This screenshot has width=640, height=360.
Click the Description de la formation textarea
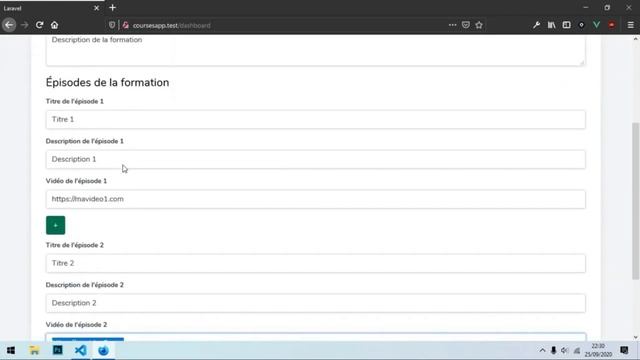pos(316,50)
